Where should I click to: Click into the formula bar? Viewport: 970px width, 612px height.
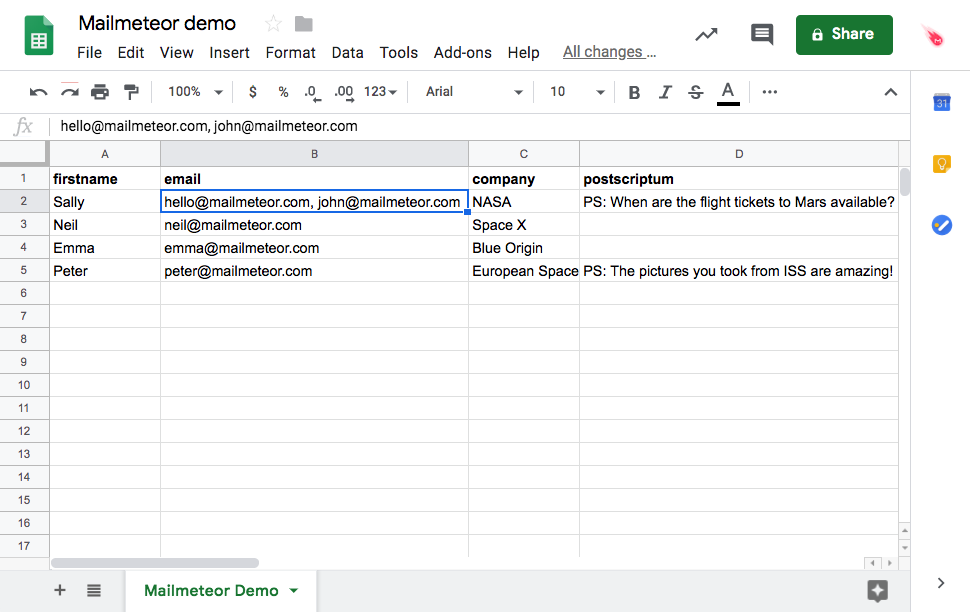coord(479,126)
